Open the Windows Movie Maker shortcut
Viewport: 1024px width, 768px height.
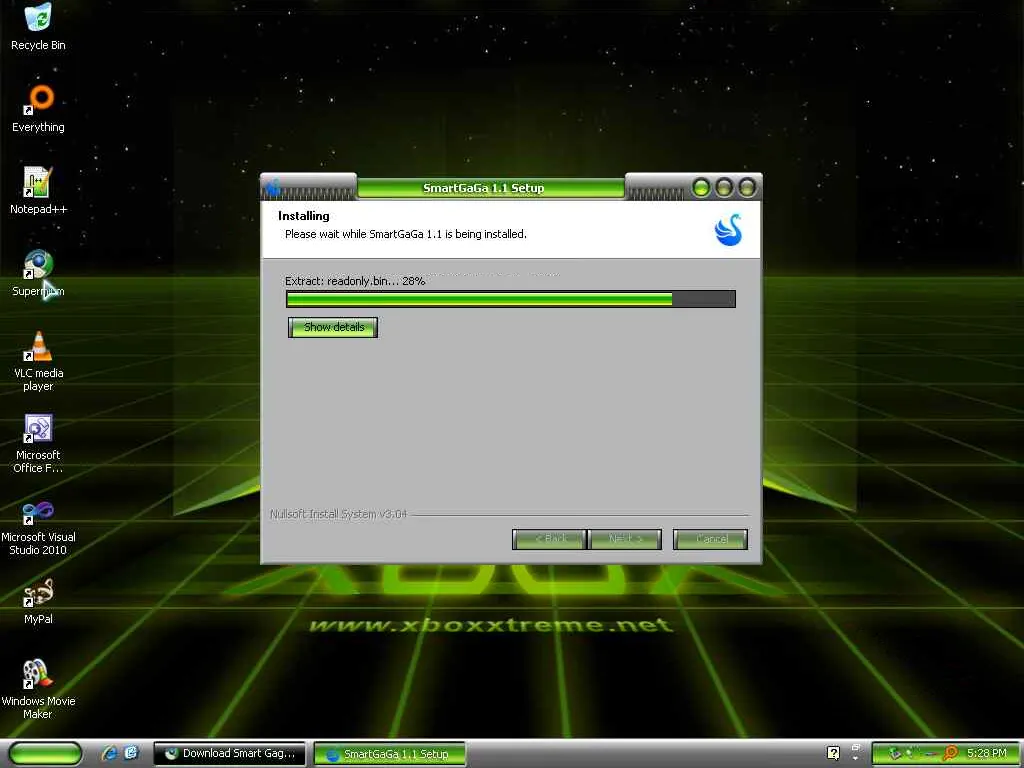click(39, 690)
